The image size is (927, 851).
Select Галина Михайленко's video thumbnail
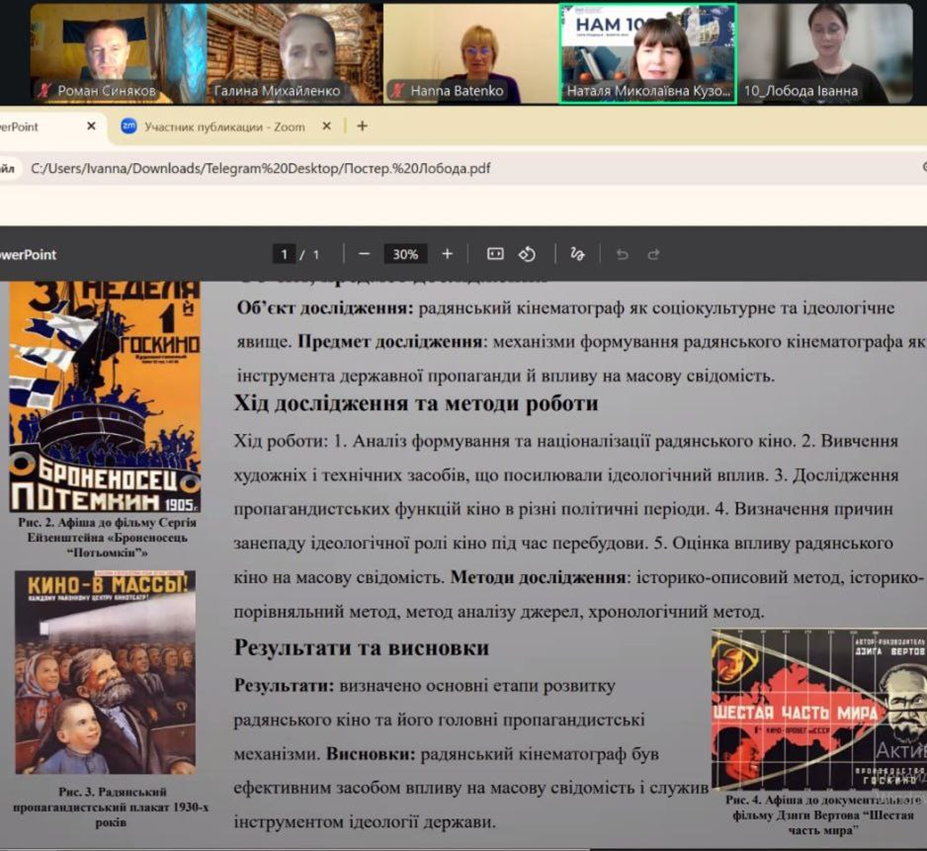point(294,53)
